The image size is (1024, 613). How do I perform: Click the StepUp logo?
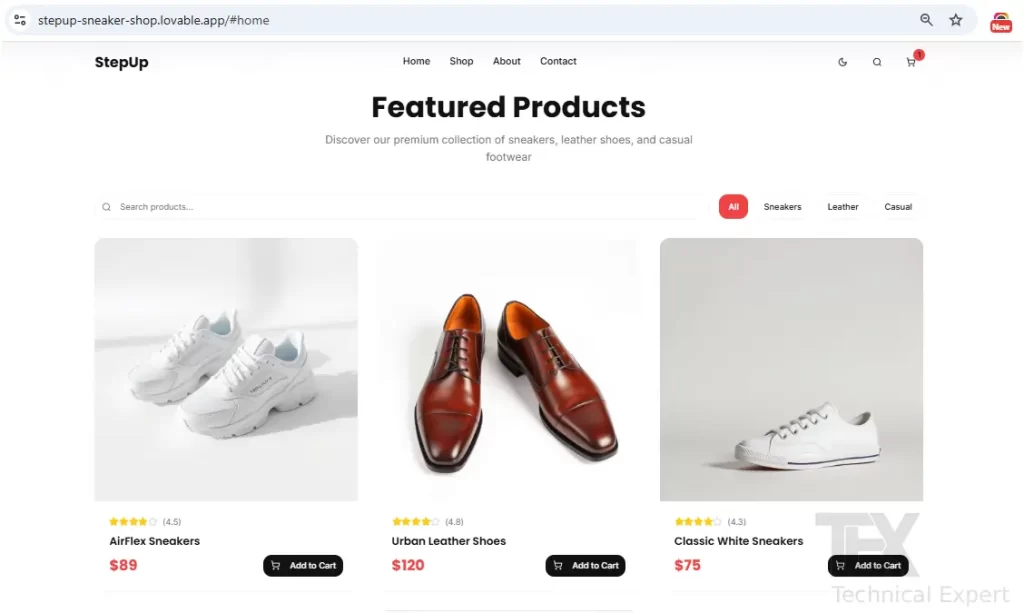tap(120, 62)
